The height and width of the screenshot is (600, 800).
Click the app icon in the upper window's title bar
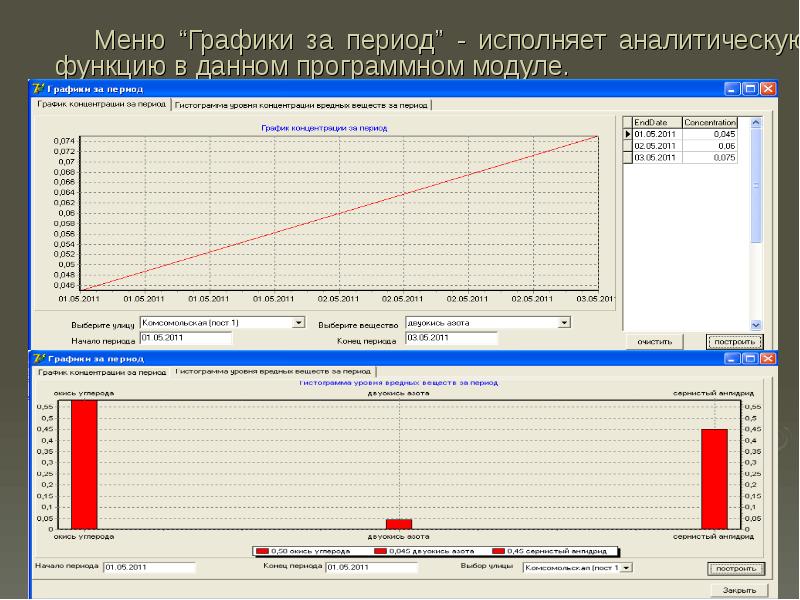(x=37, y=88)
